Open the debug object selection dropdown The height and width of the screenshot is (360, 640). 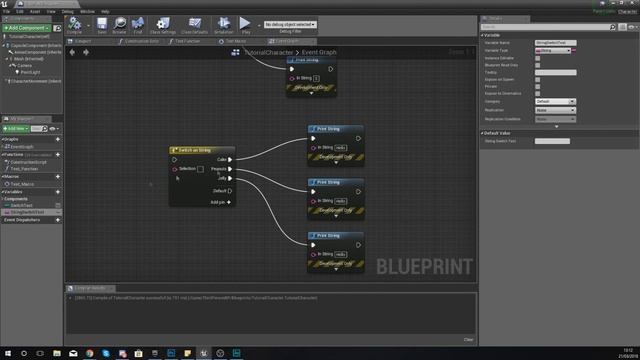[290, 25]
